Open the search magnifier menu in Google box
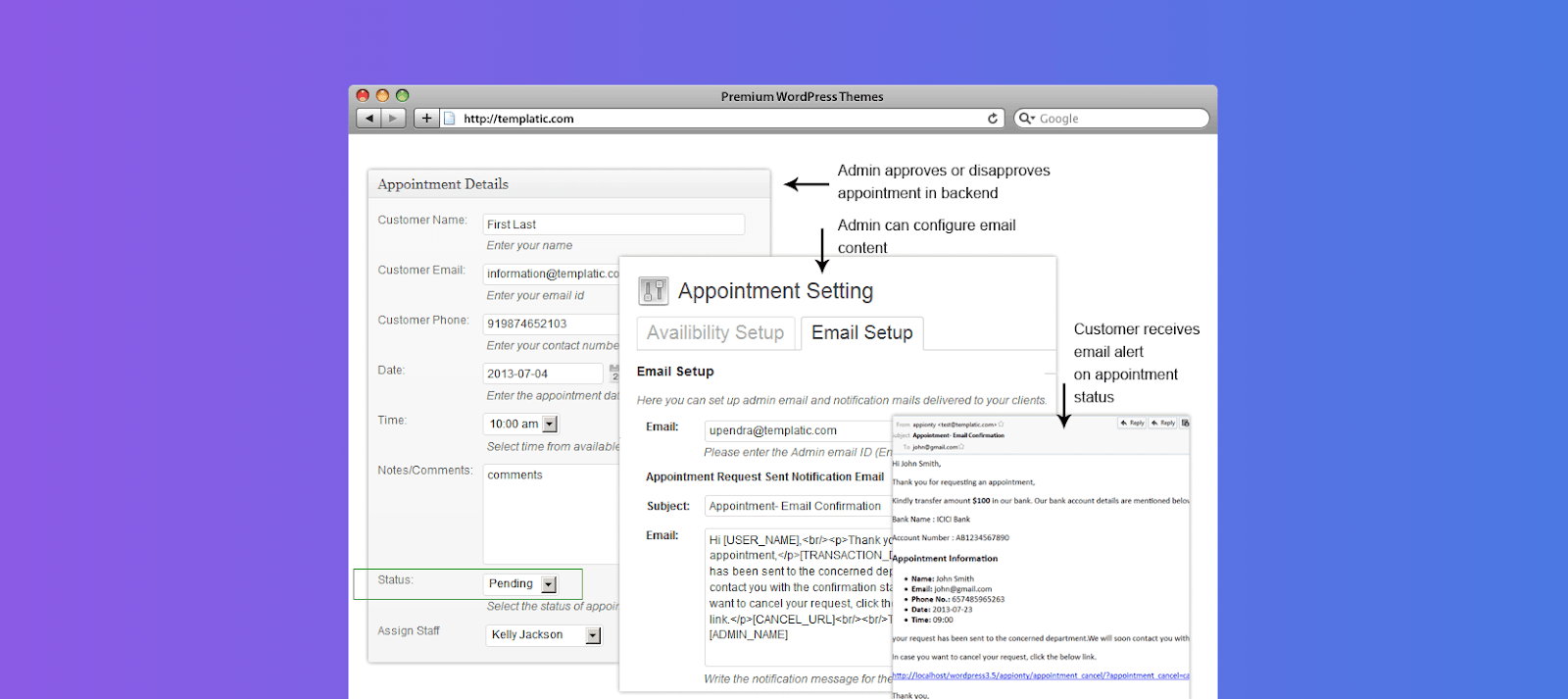 1026,119
